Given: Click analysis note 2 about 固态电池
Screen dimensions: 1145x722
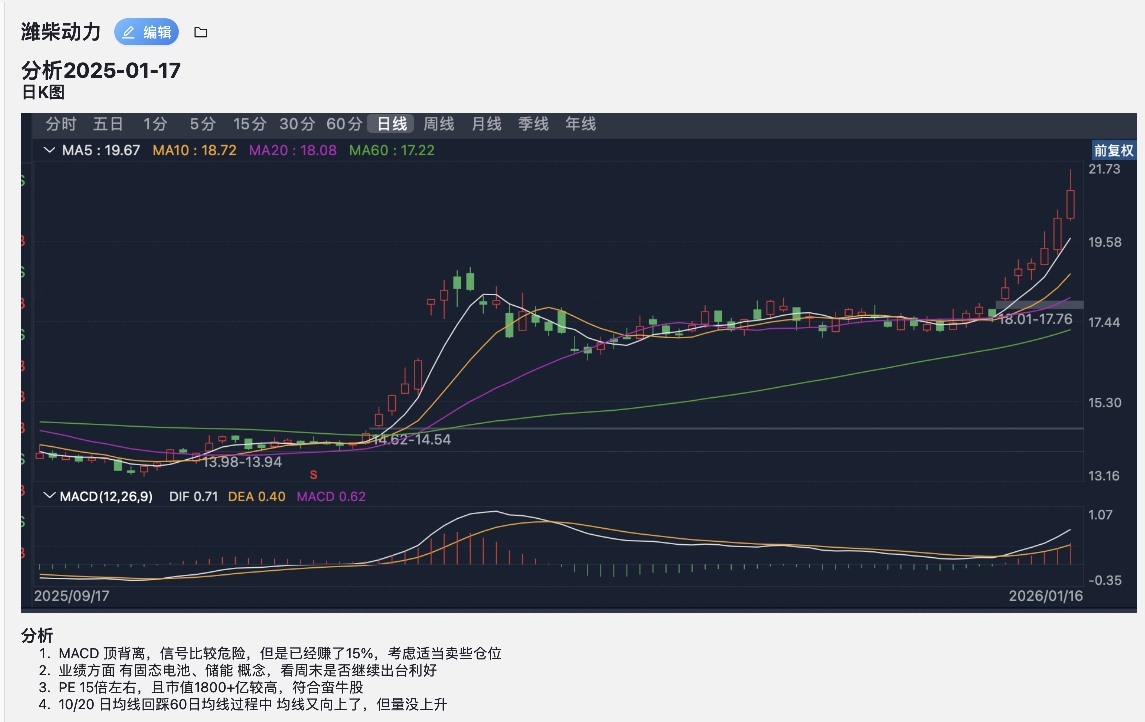Looking at the screenshot, I should point(248,670).
